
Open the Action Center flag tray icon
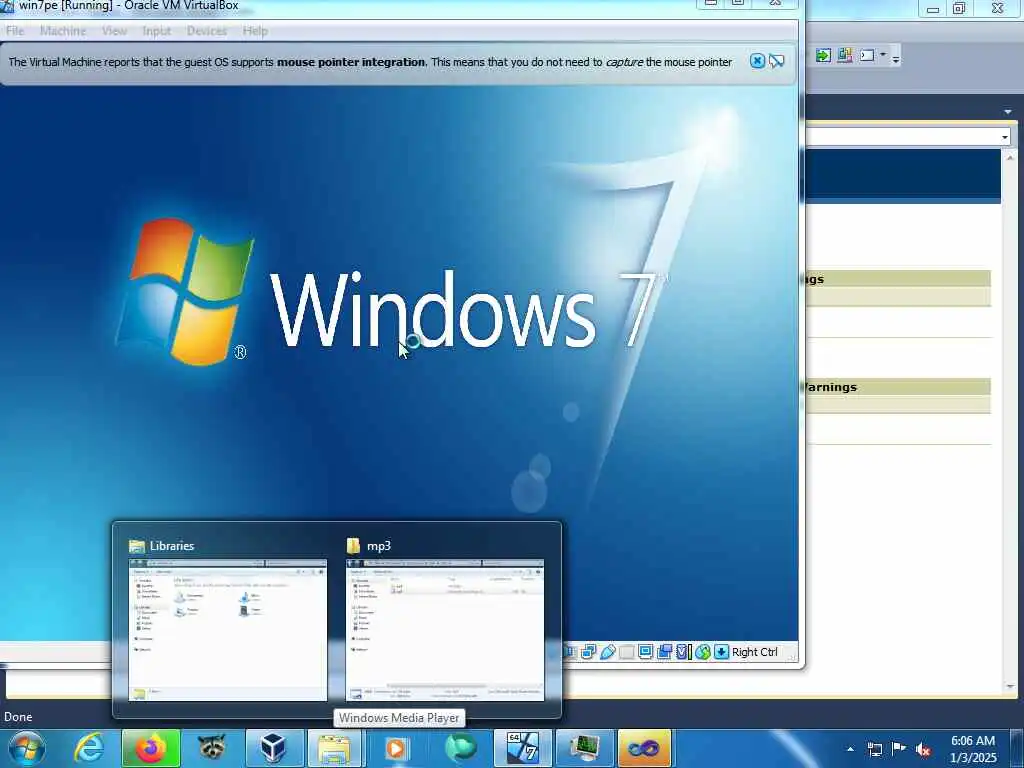tap(899, 749)
